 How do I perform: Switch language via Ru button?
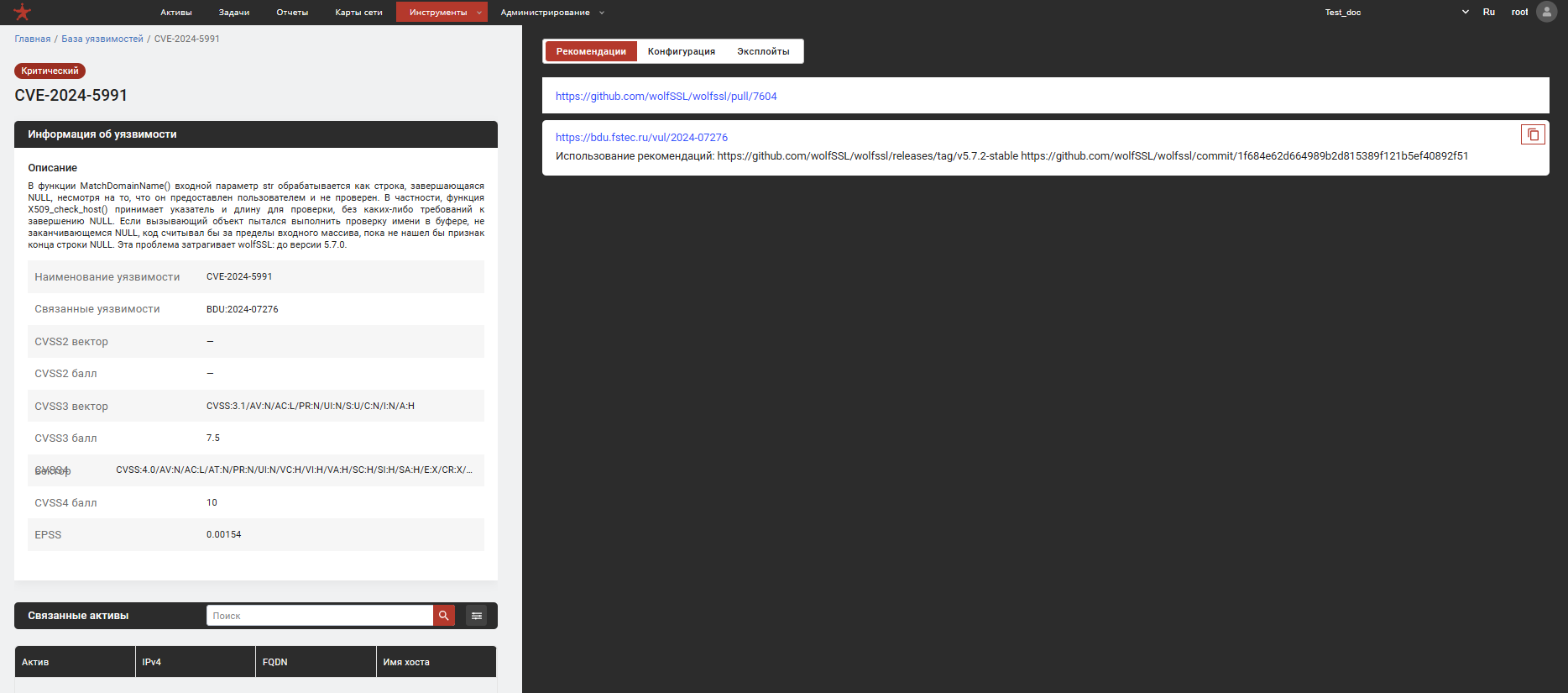click(1488, 13)
